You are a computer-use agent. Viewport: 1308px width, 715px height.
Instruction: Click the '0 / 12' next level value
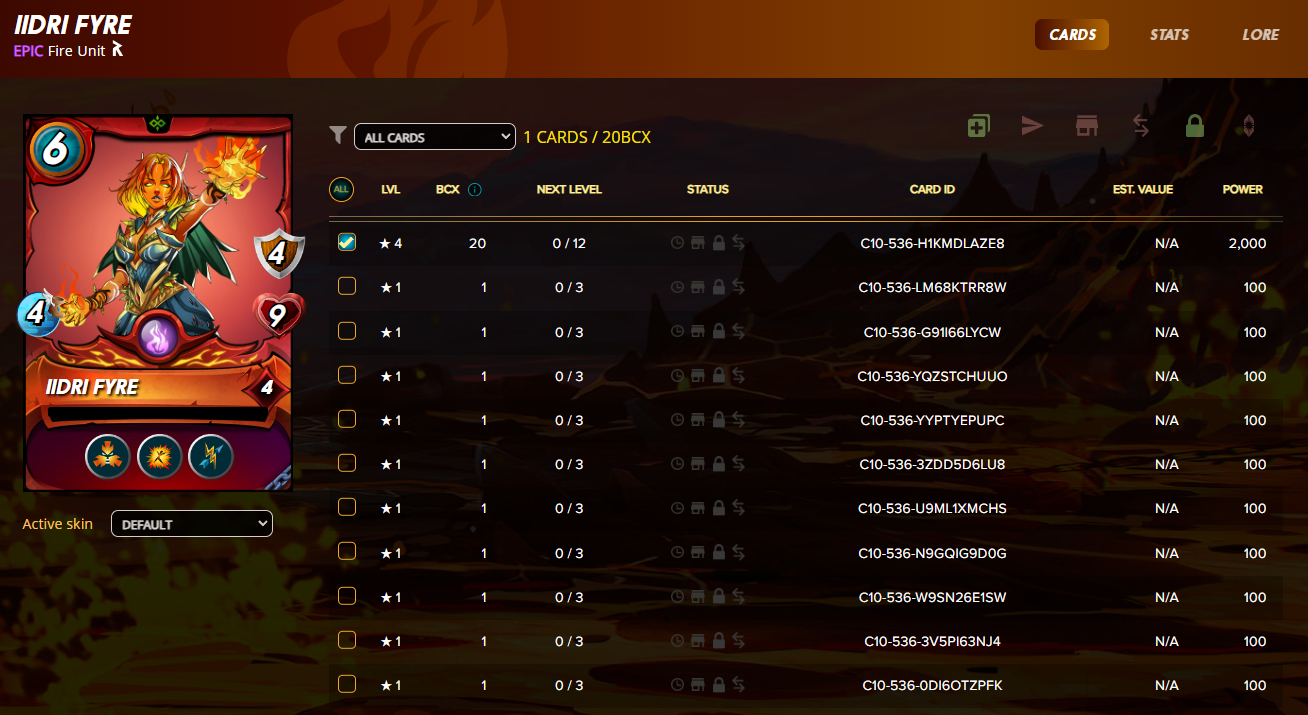569,243
